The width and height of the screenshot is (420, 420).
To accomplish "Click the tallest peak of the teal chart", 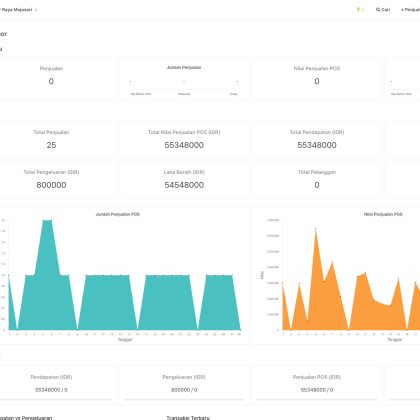I will 47,220.
